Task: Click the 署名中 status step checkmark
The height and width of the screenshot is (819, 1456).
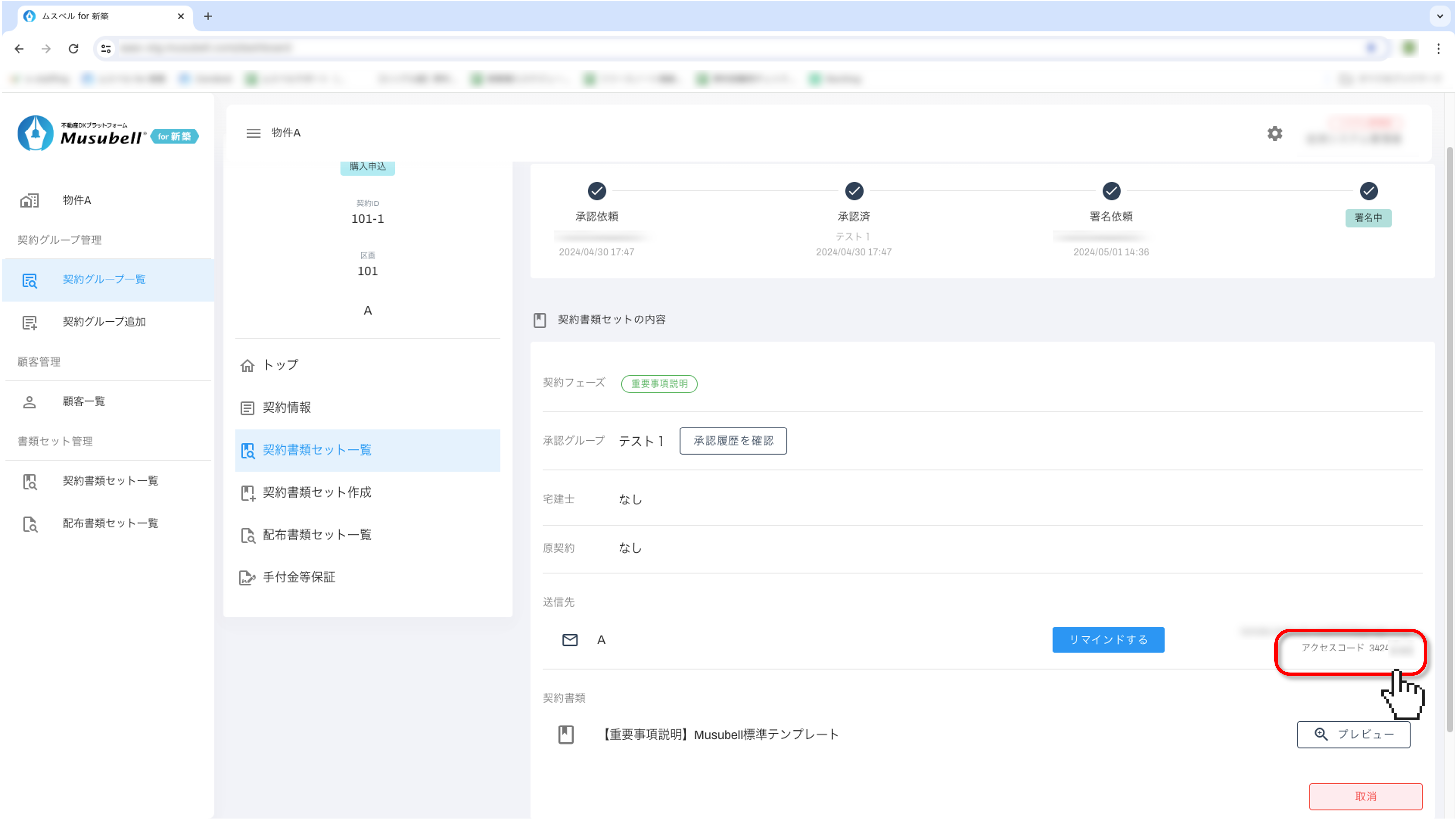Action: (1368, 191)
